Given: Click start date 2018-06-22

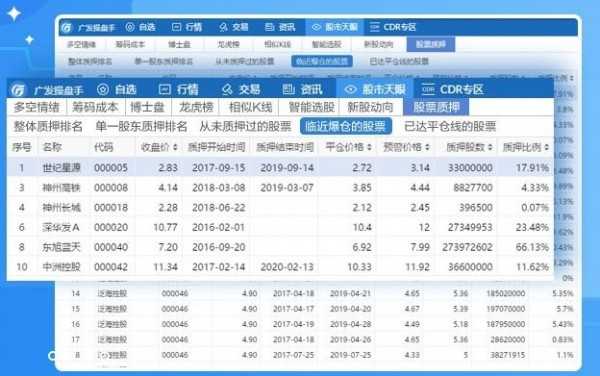Looking at the screenshot, I should click(x=218, y=208).
